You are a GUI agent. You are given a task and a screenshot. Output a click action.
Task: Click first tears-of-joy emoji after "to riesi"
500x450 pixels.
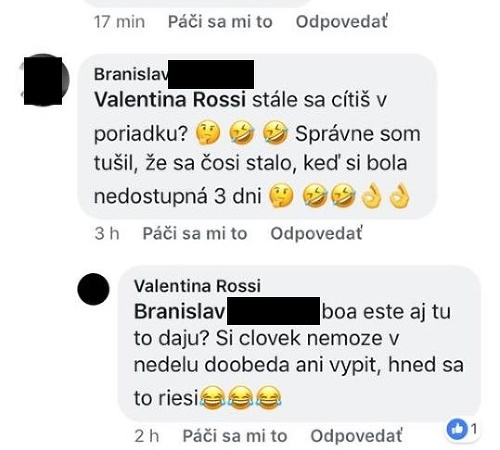[x=213, y=398]
